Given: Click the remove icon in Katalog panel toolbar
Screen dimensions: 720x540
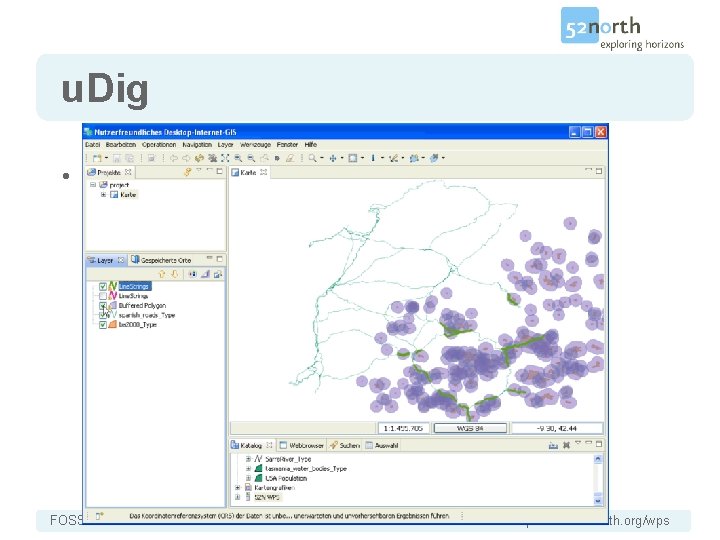Looking at the screenshot, I should (567, 445).
